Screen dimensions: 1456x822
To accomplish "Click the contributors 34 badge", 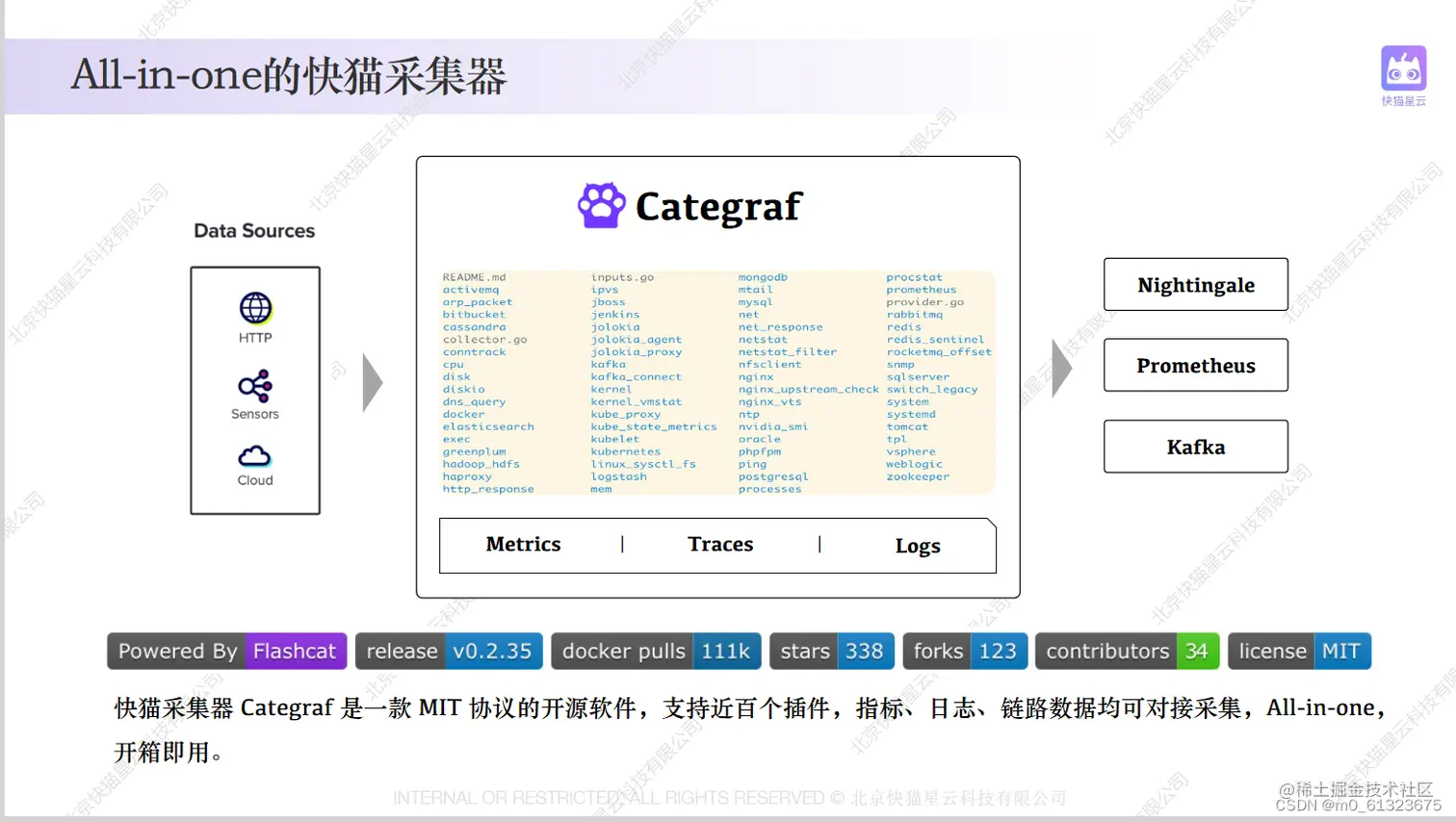I will pyautogui.click(x=1128, y=652).
